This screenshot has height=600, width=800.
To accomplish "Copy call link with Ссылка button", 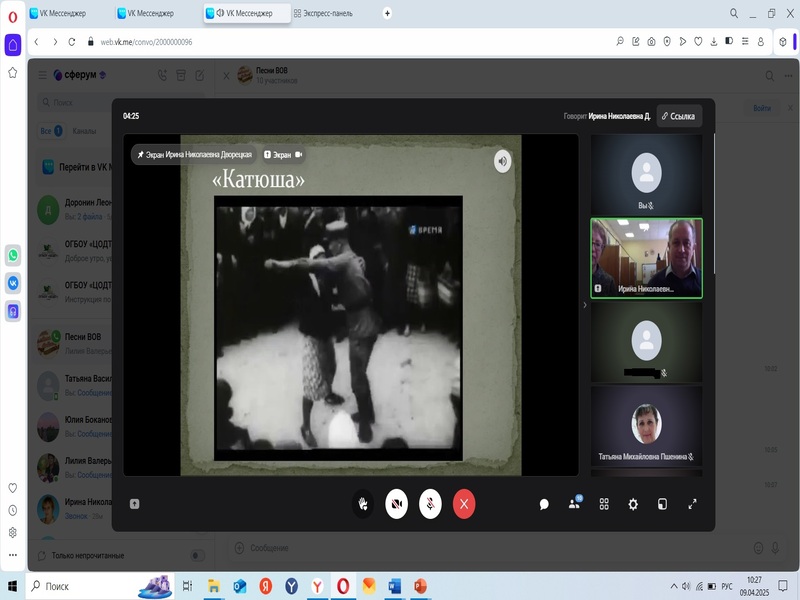I will tap(679, 116).
